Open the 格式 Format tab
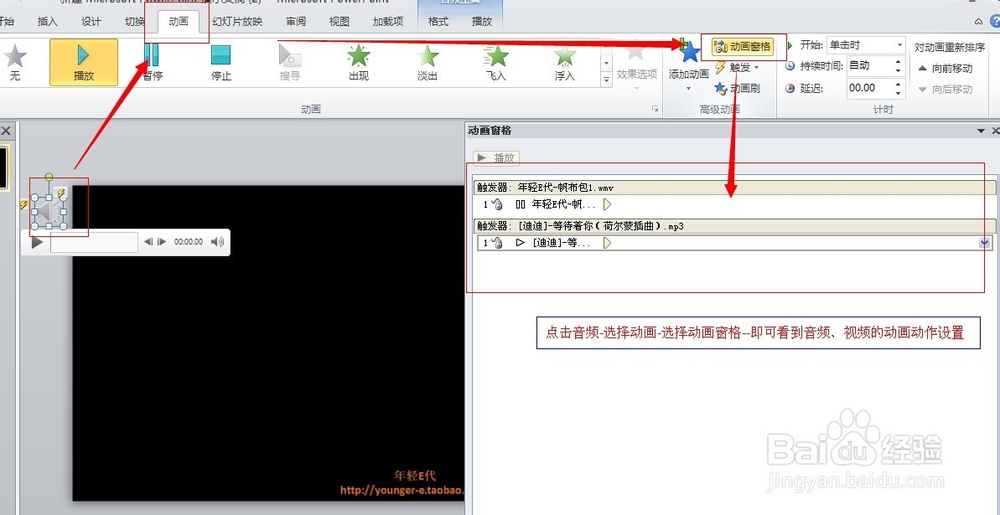Screen dimensions: 1000x515 [438, 22]
